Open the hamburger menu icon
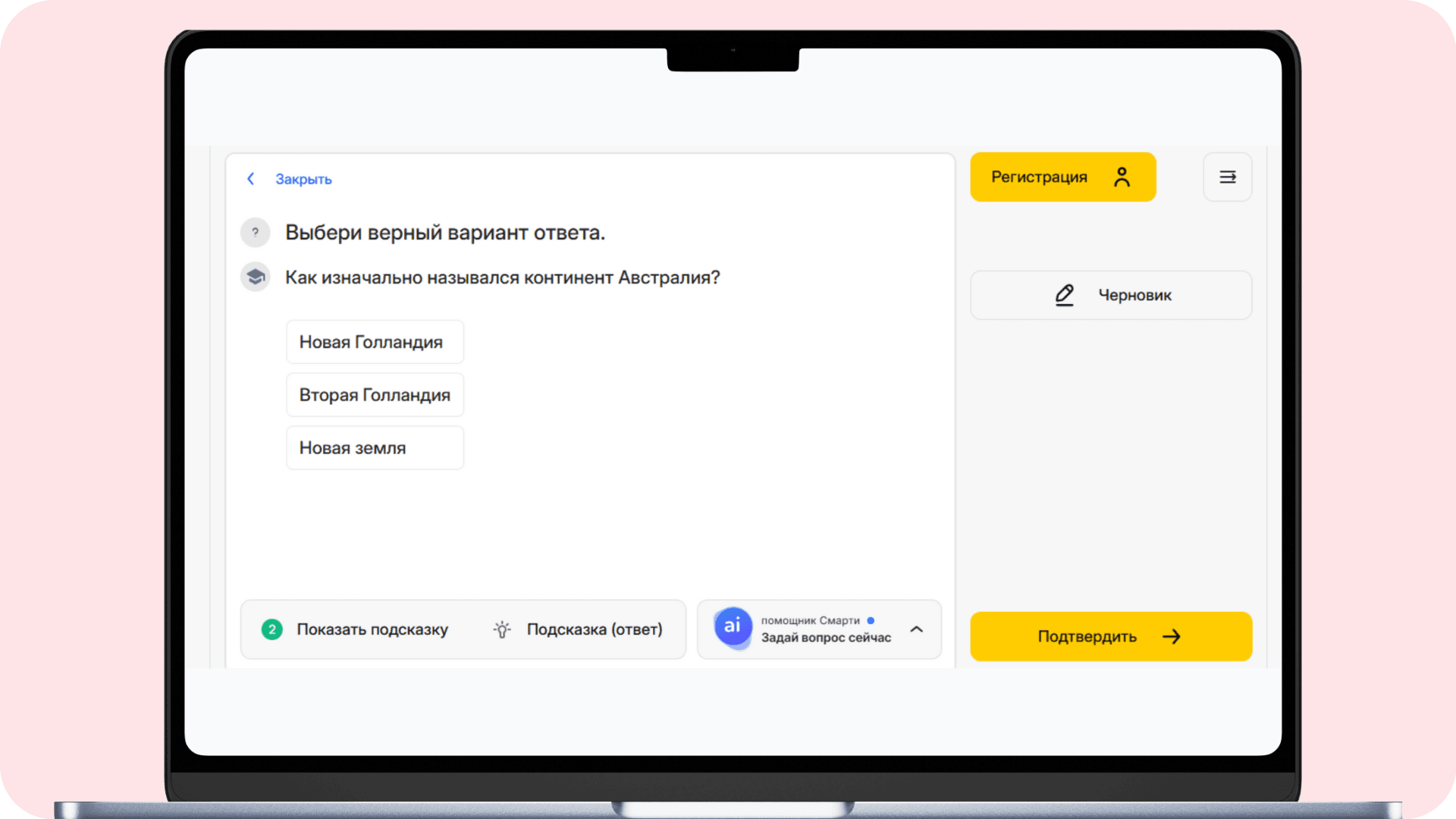This screenshot has width=1456, height=819. 1227,177
